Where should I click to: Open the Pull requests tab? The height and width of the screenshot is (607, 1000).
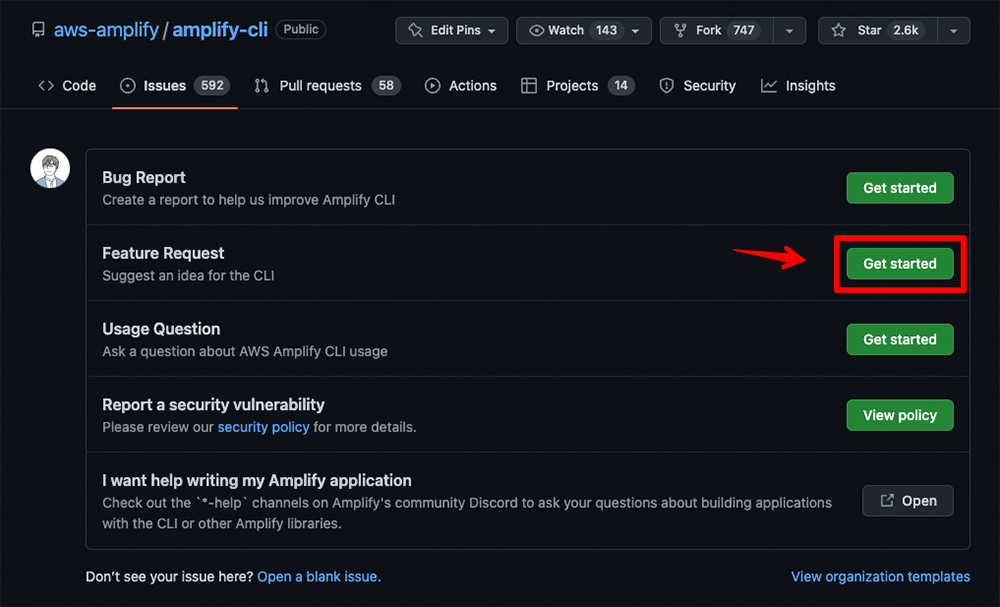point(327,85)
